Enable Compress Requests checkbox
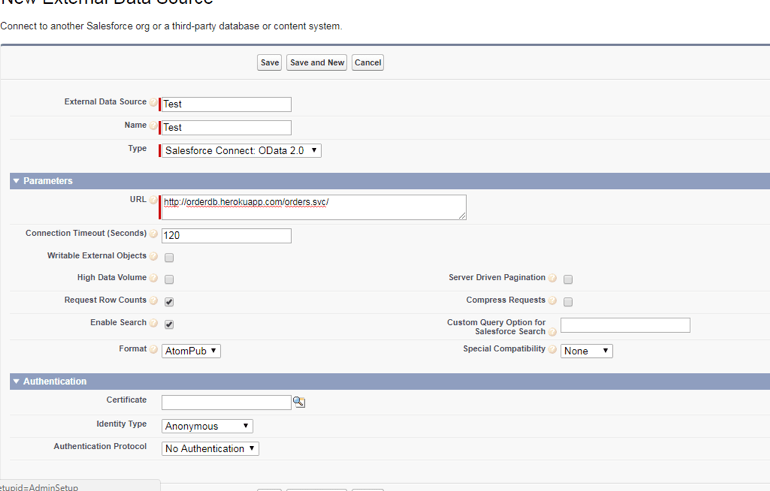The image size is (770, 491). pos(568,302)
